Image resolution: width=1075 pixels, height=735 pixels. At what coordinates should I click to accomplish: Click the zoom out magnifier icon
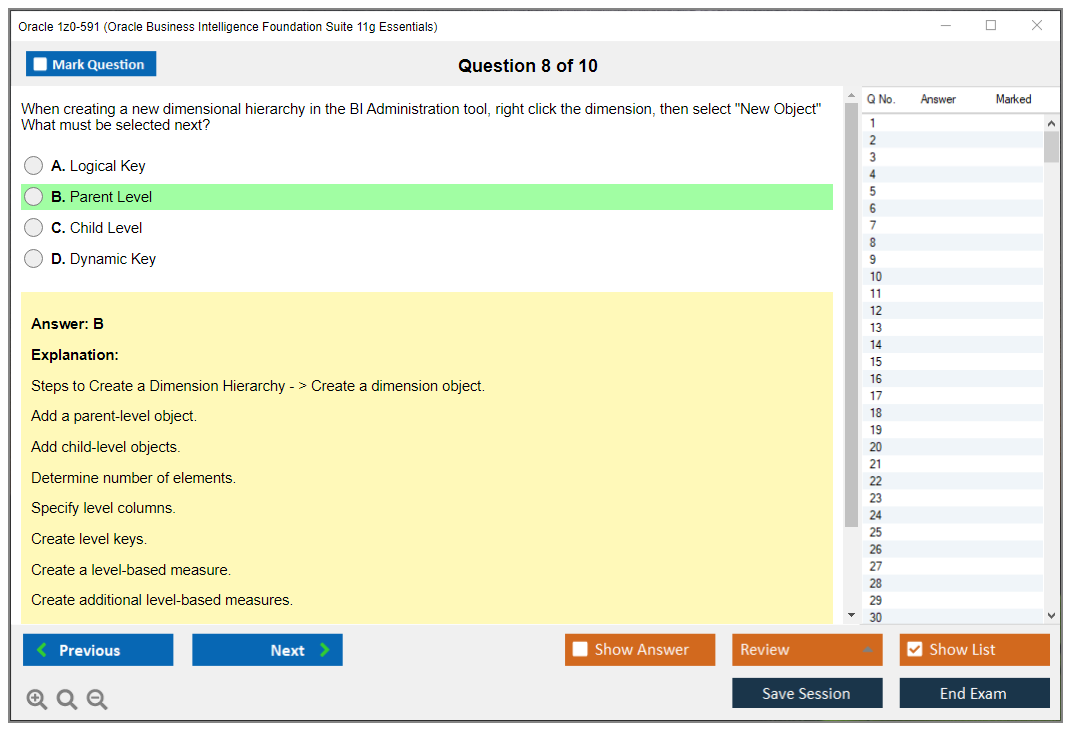[x=97, y=700]
